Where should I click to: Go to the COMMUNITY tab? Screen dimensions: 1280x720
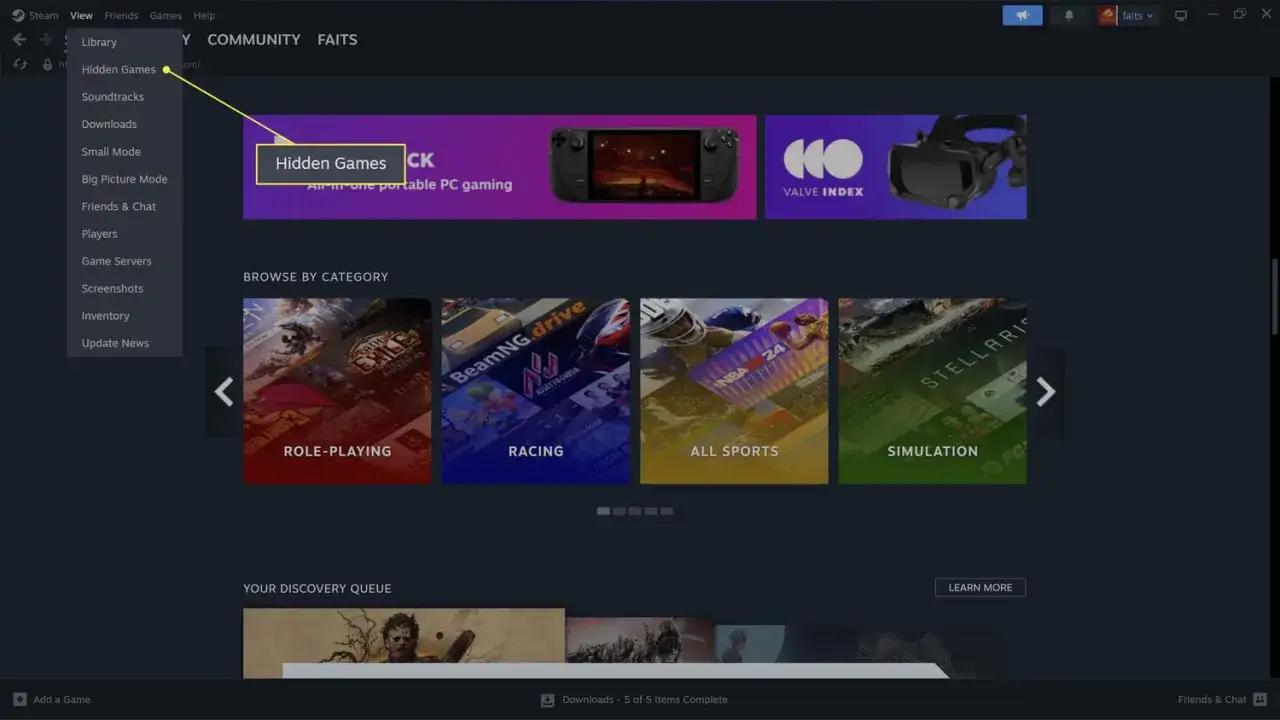tap(254, 40)
